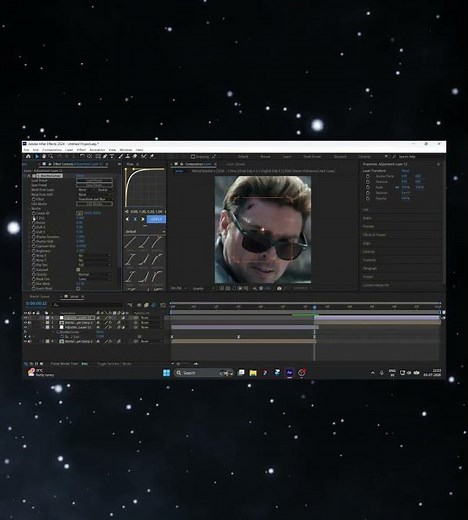
Task: Select the Brush tool
Action: (x=121, y=156)
